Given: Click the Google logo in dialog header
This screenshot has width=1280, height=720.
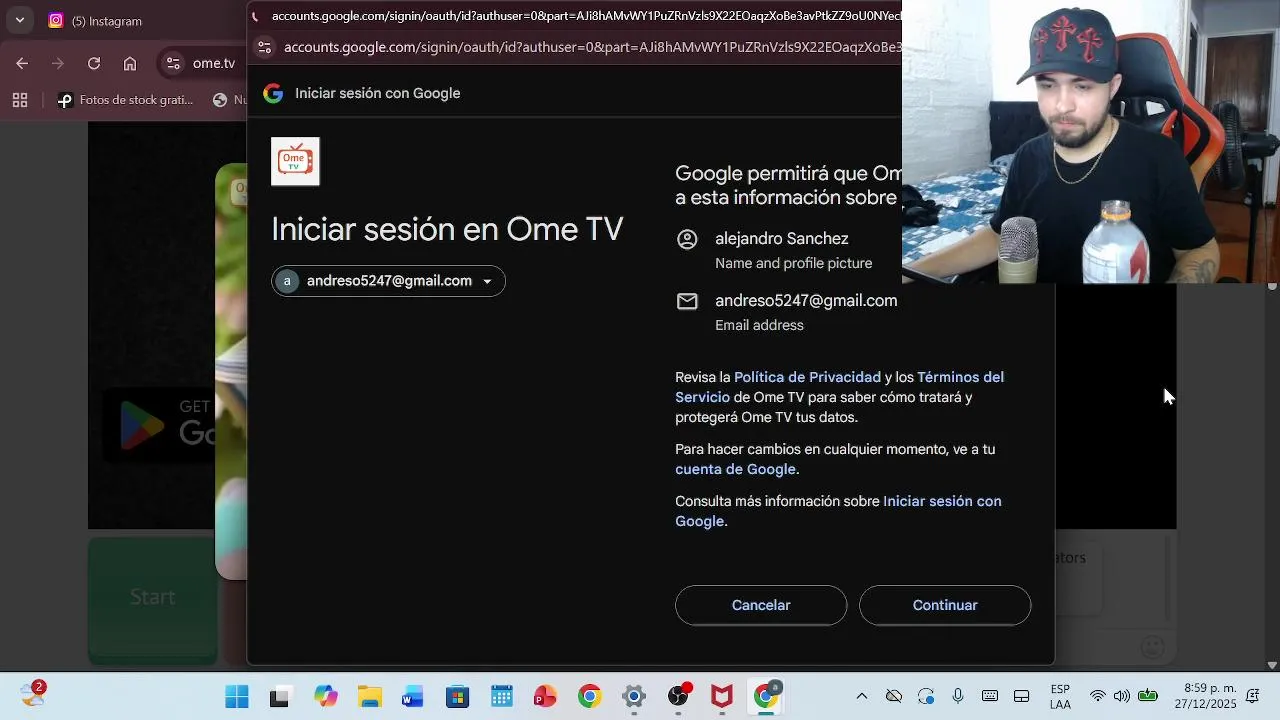Looking at the screenshot, I should [273, 93].
